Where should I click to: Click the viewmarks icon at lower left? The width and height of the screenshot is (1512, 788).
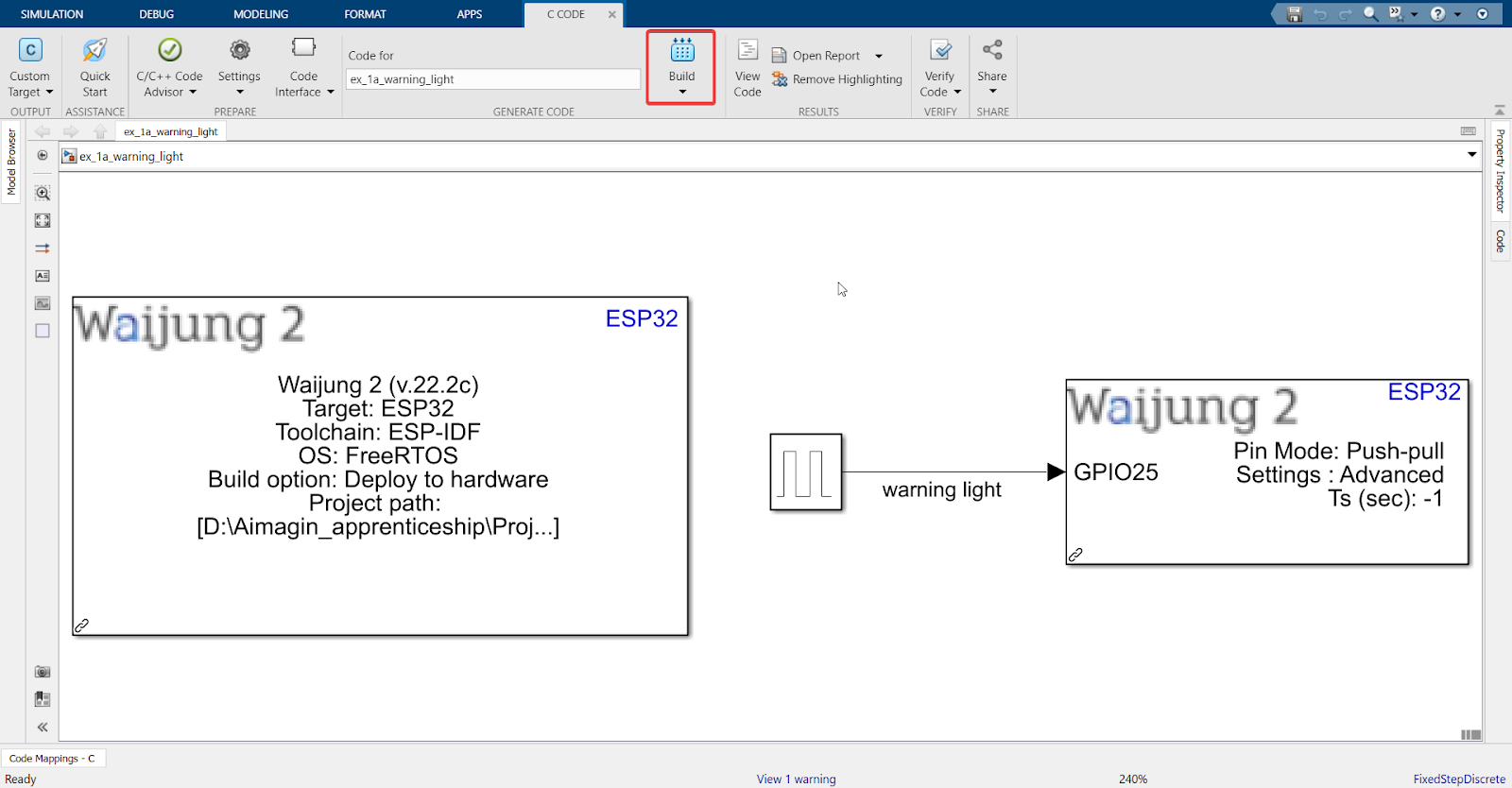[x=43, y=699]
